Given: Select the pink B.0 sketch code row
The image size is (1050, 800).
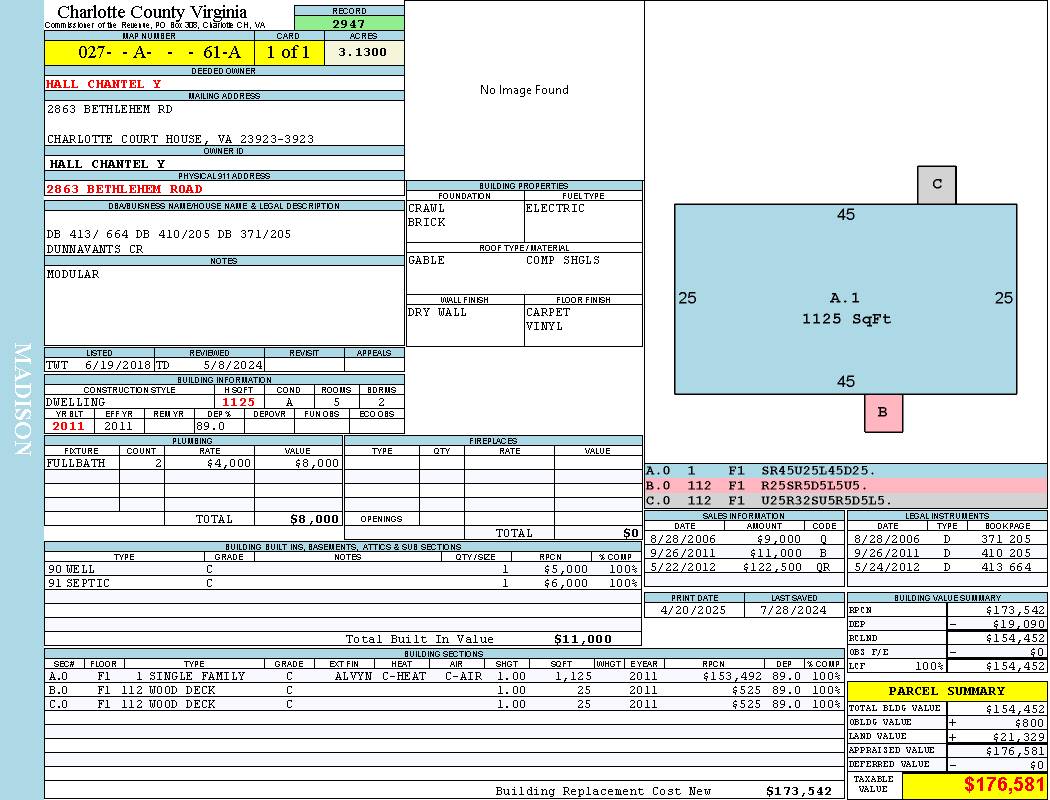Looking at the screenshot, I should [845, 485].
